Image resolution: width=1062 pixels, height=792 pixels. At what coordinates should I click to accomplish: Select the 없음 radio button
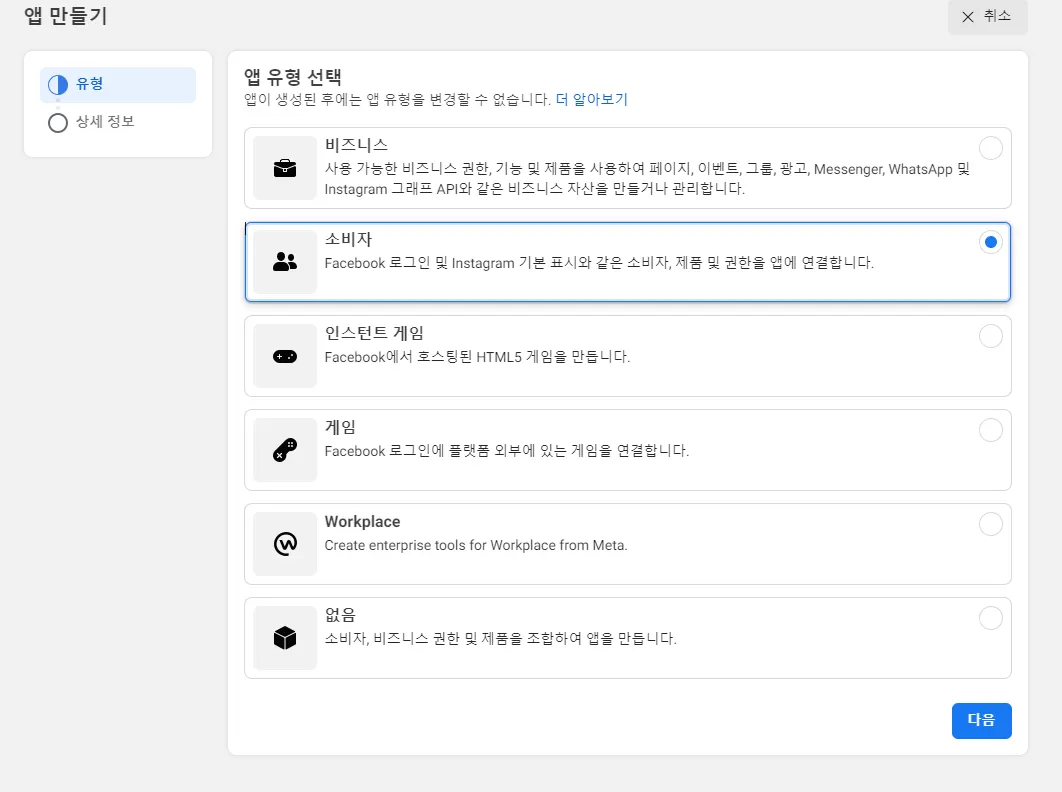click(990, 618)
